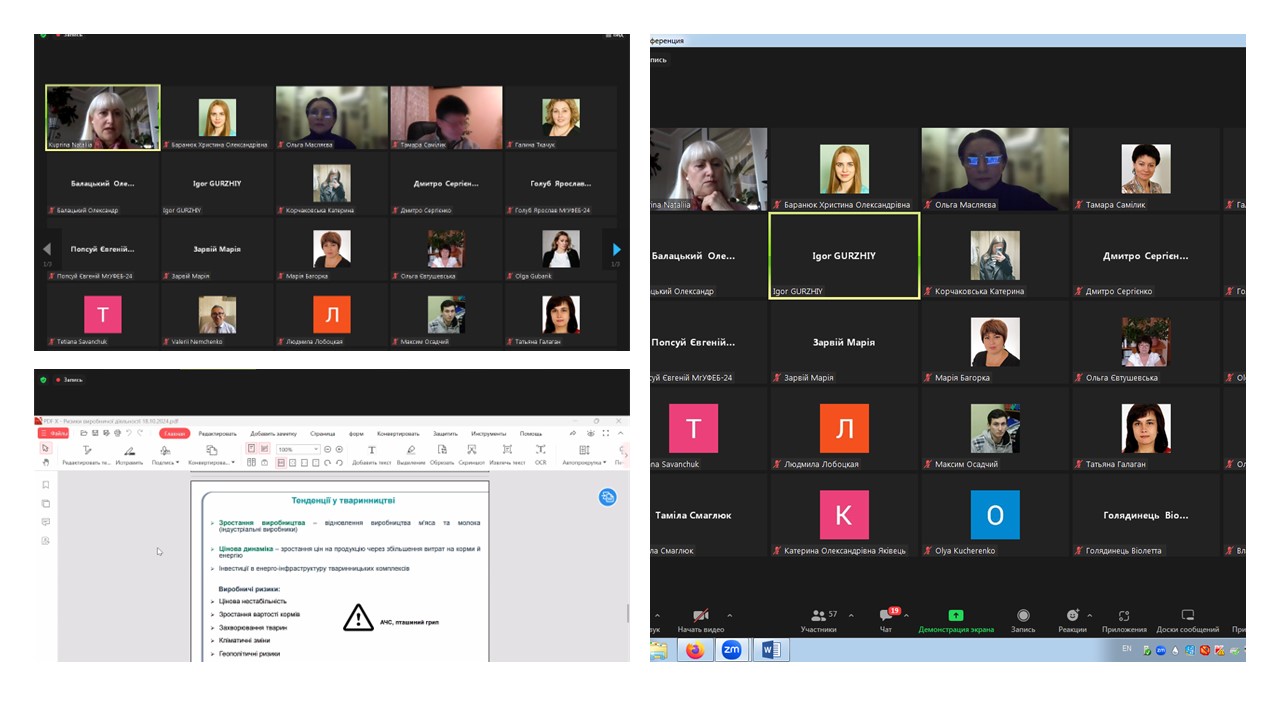The width and height of the screenshot is (1280, 720).
Task: Expand video options caret beside Начать видео
Action: coord(729,616)
